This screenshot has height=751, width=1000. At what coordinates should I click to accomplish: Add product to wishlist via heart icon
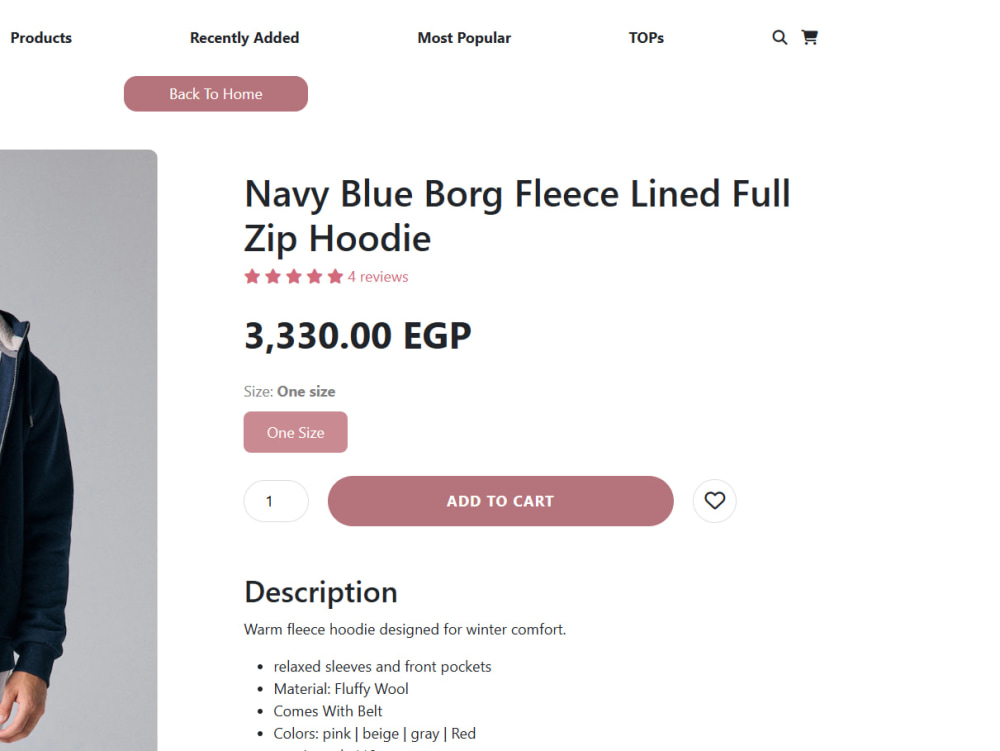714,501
